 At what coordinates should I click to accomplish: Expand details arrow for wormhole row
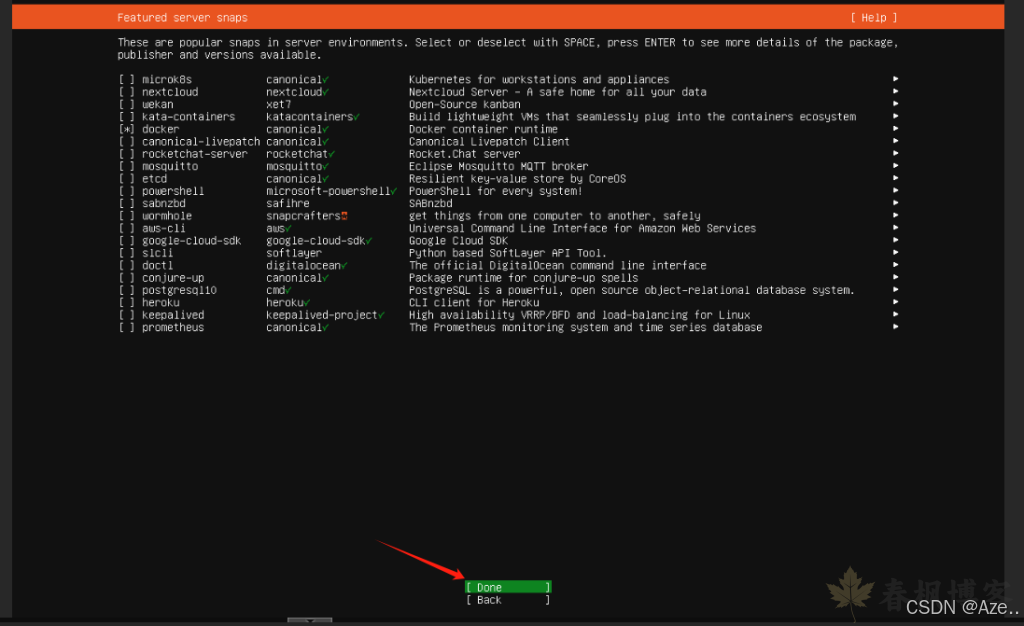point(895,215)
